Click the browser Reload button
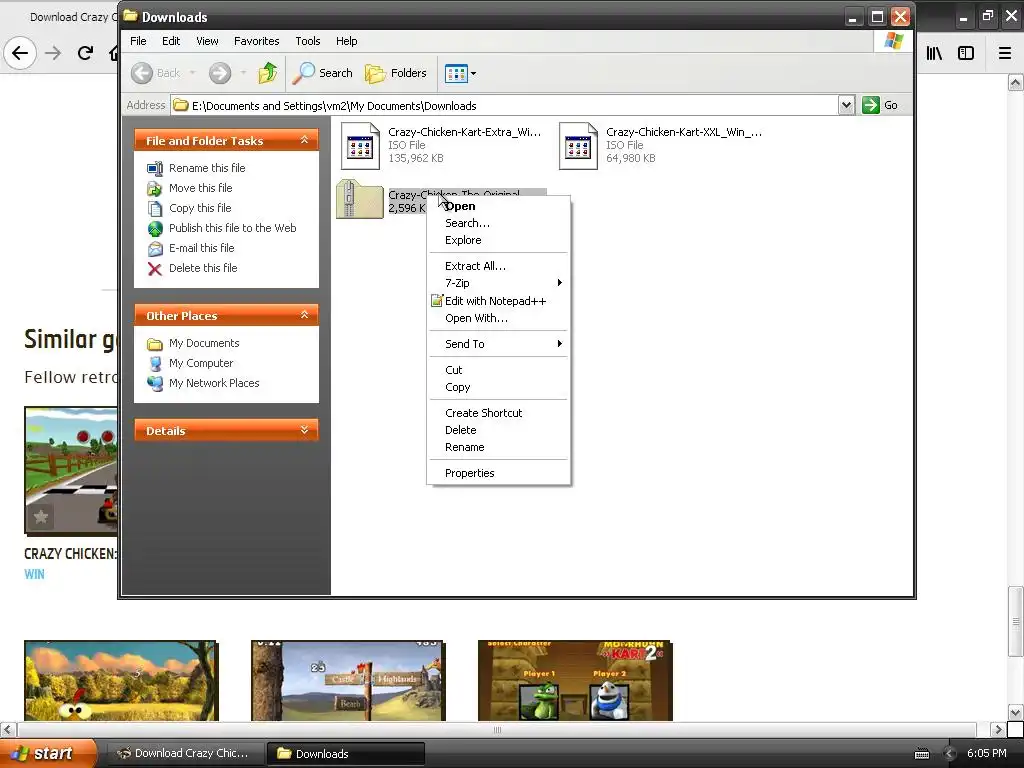 click(x=85, y=53)
